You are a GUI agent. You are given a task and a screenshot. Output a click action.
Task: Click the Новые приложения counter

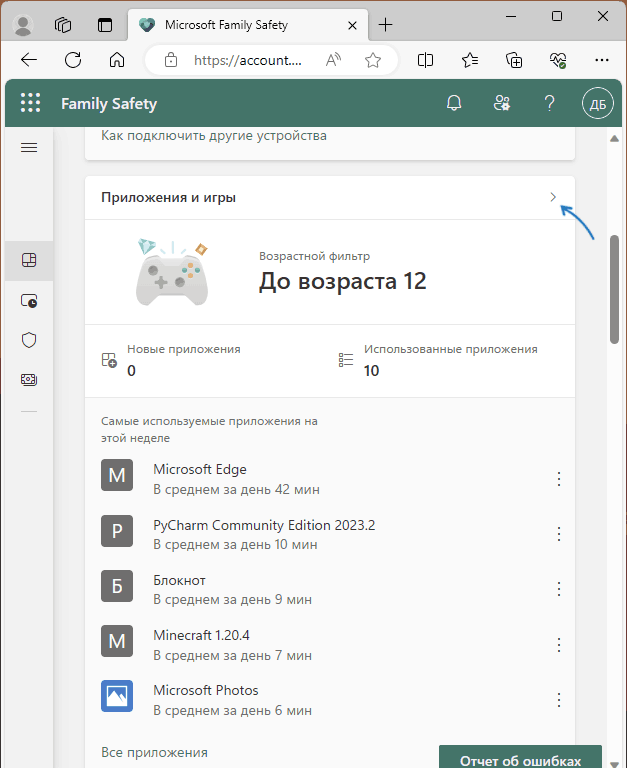point(184,360)
